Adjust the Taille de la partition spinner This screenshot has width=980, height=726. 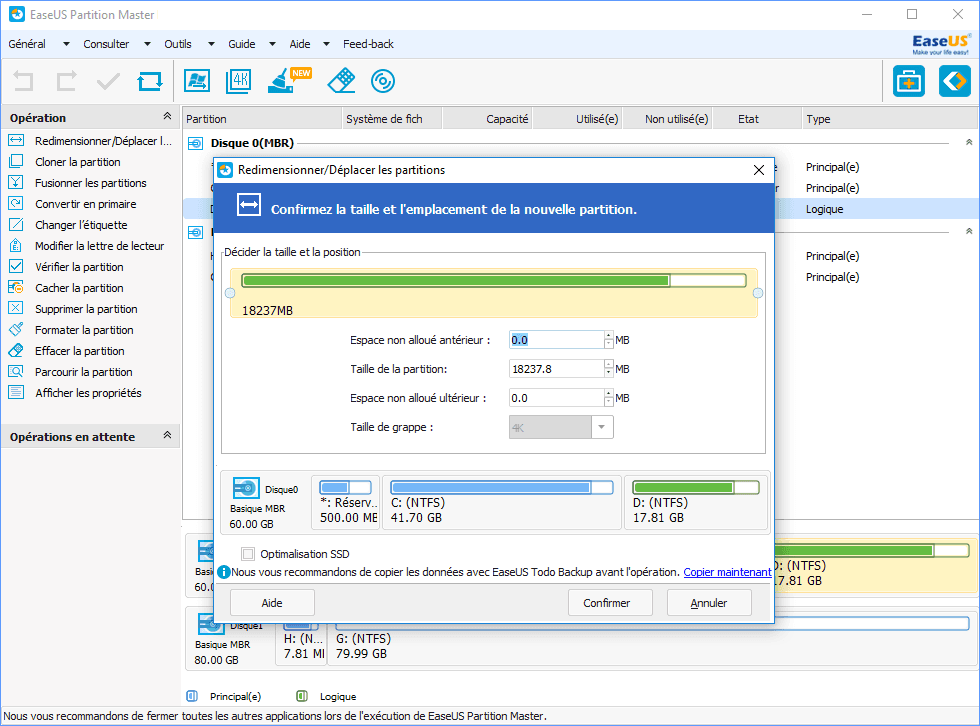609,369
